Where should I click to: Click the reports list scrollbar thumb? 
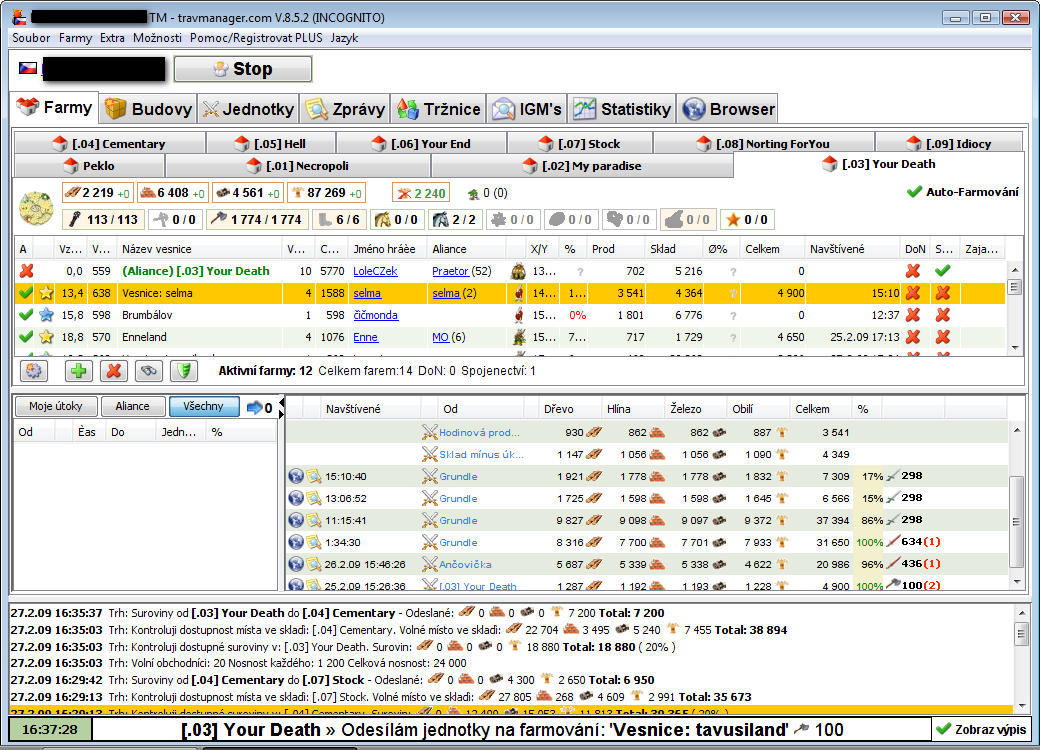click(1016, 522)
